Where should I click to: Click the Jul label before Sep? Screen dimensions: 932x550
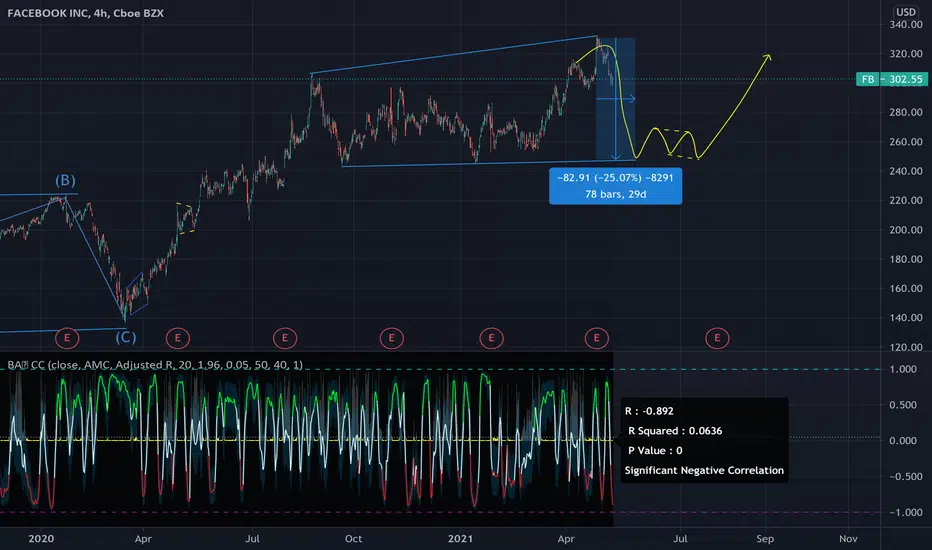(680, 539)
